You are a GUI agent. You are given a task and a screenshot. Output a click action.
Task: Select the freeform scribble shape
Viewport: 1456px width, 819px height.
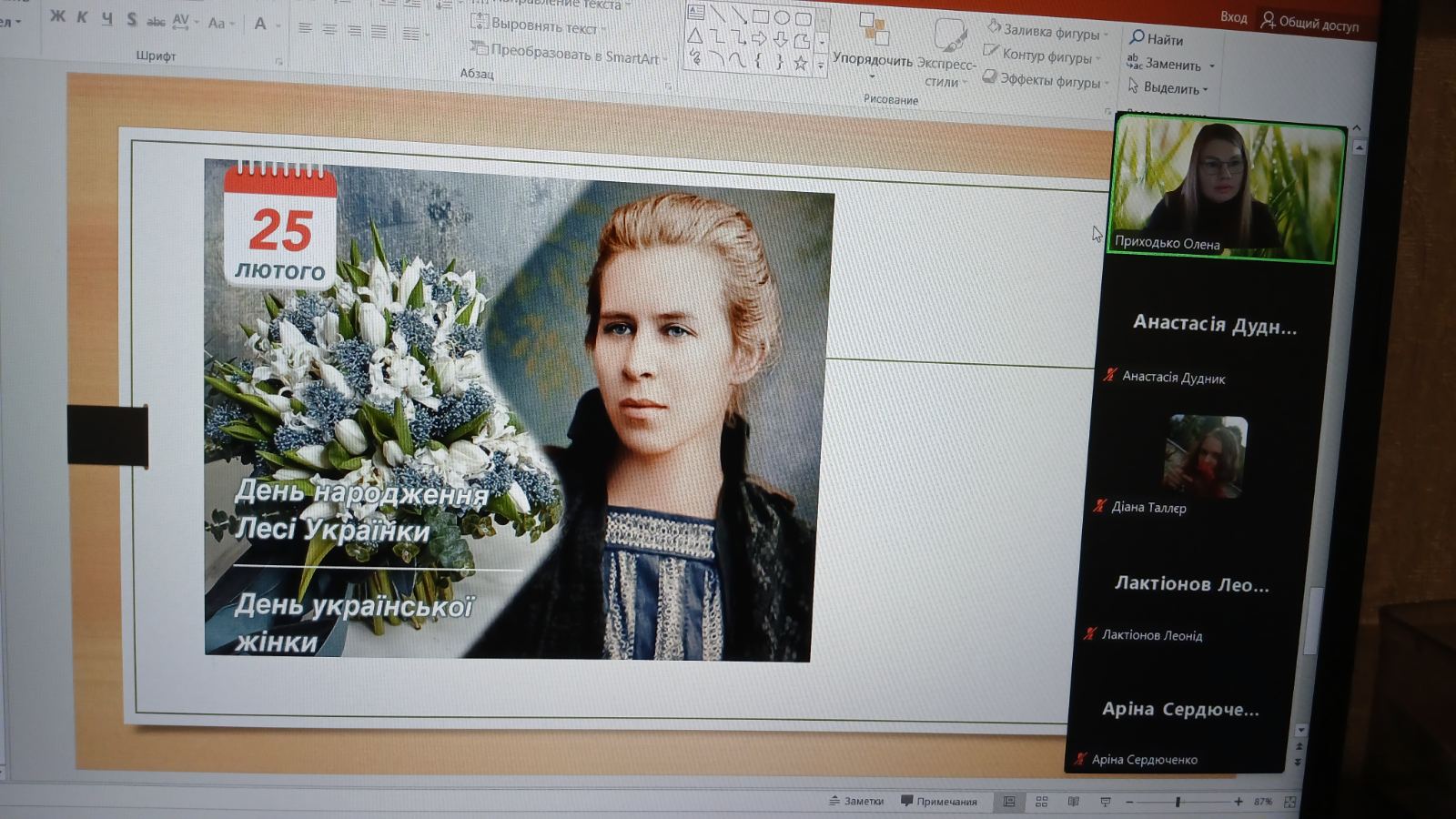694,57
